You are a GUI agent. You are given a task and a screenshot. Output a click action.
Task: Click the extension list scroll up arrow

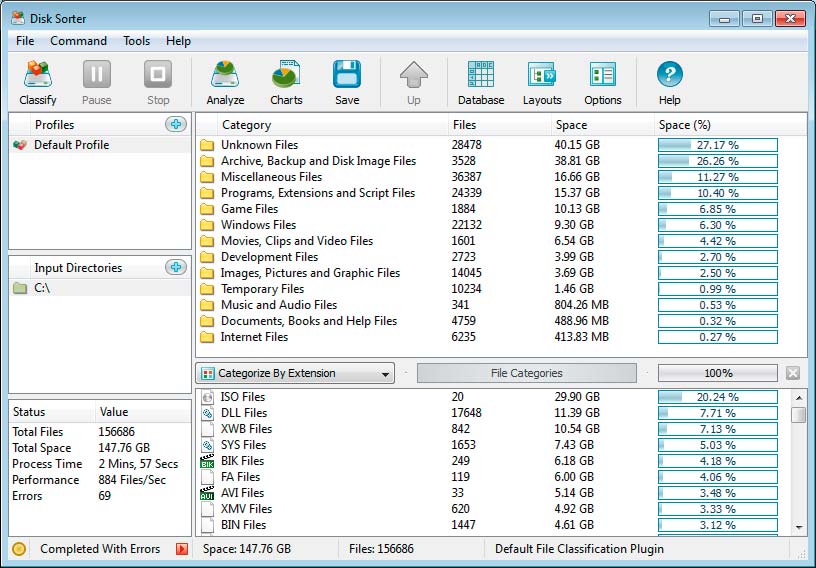(799, 398)
